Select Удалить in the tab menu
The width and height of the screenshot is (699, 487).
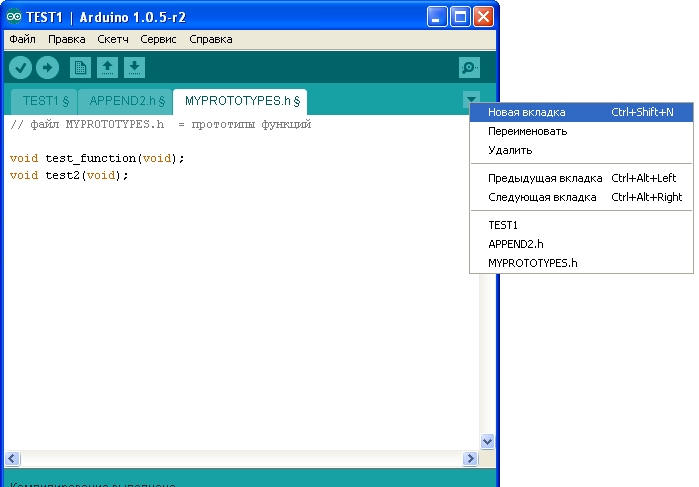click(581, 150)
